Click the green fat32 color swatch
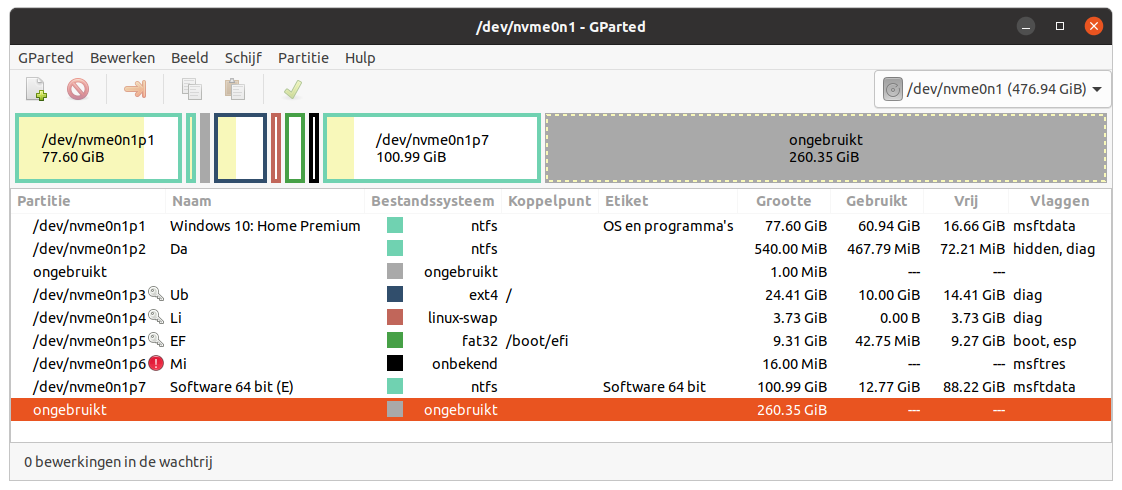Screen dimensions: 1122x490 pyautogui.click(x=395, y=341)
